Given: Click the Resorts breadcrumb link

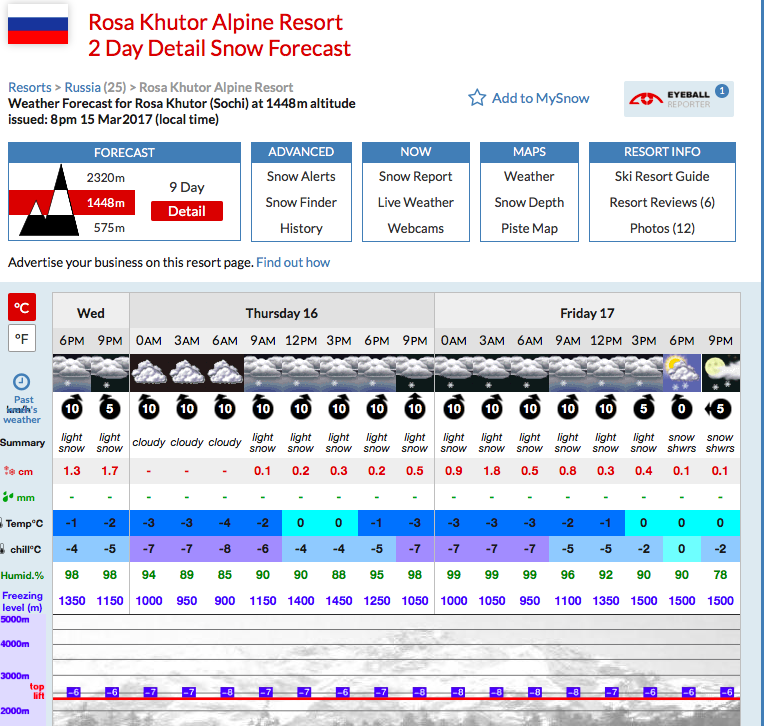Looking at the screenshot, I should [x=30, y=87].
